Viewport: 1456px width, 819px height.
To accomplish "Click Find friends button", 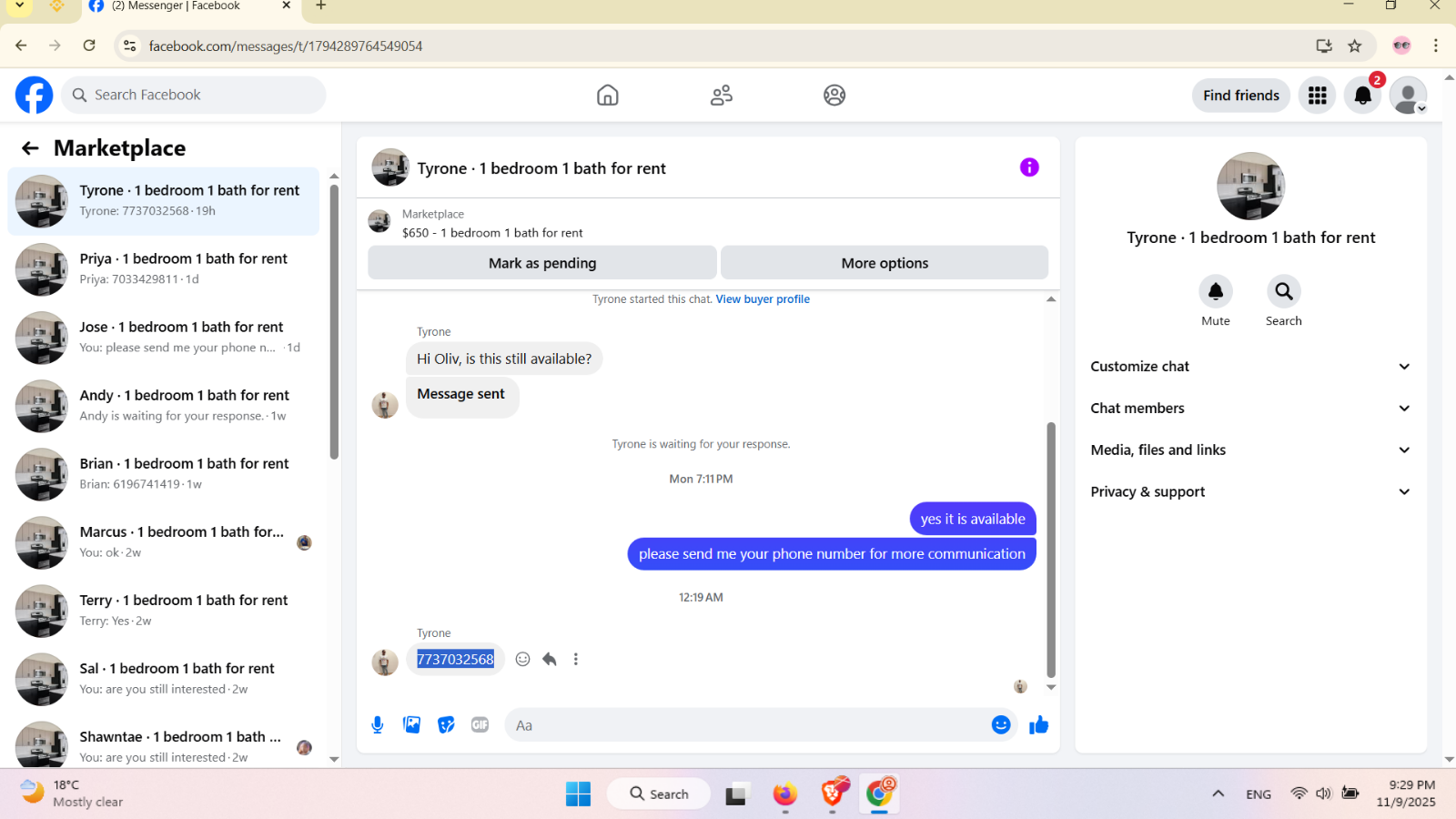I will point(1241,96).
